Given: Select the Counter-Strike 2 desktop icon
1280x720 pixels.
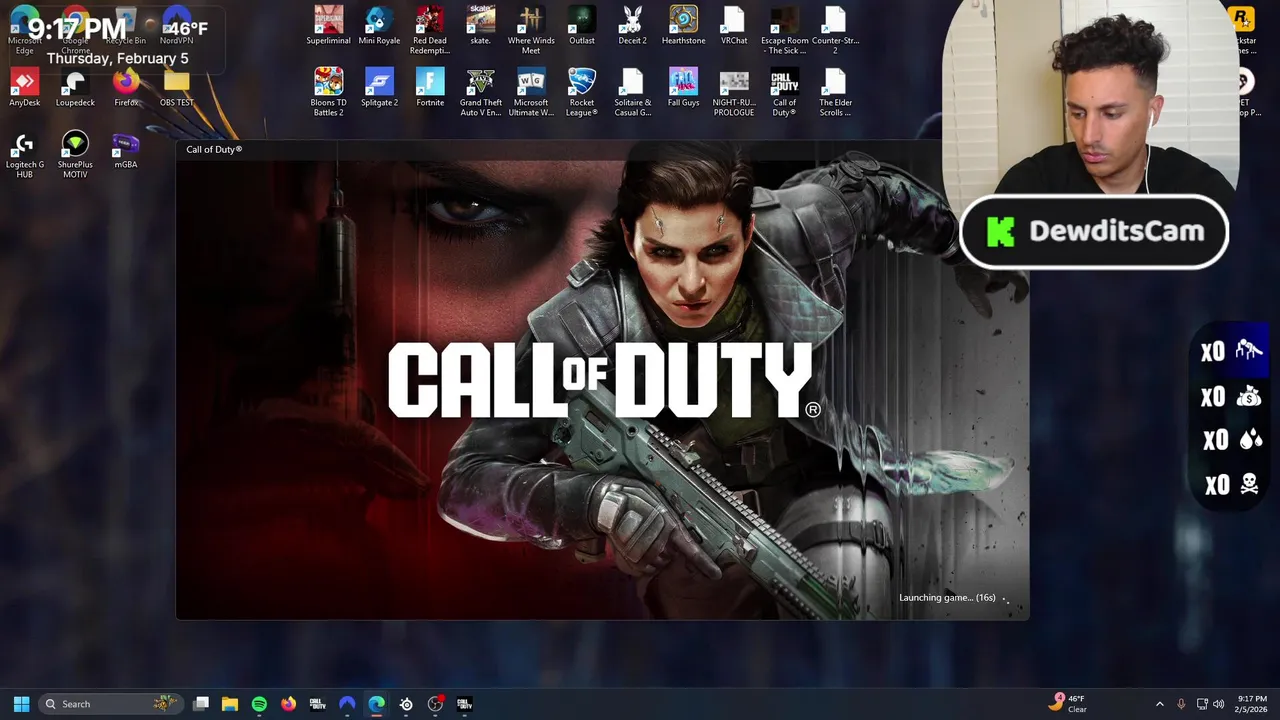Looking at the screenshot, I should point(835,30).
